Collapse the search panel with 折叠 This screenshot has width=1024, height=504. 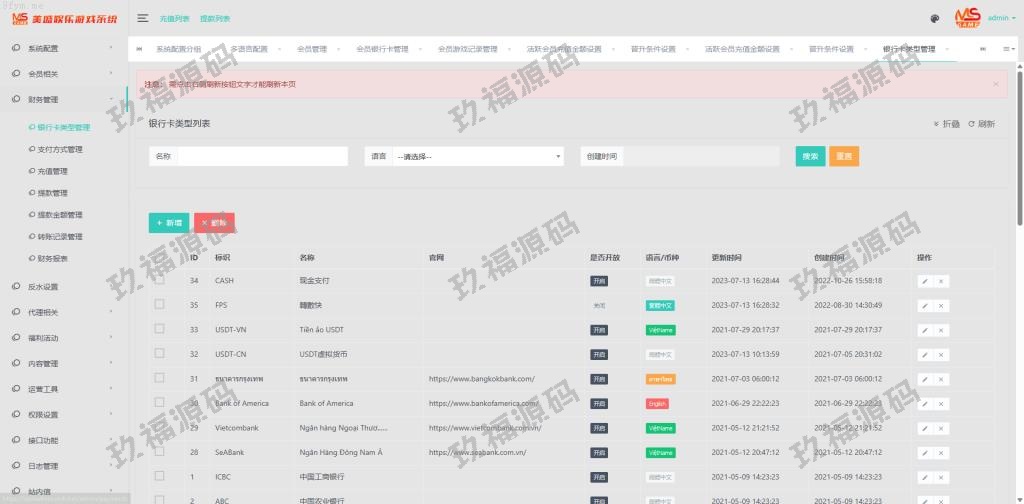point(946,124)
